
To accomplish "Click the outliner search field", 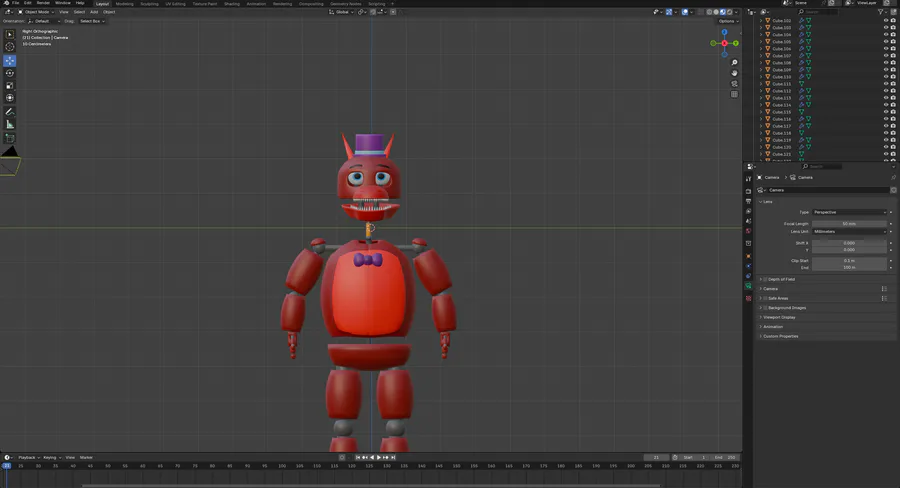I will pyautogui.click(x=817, y=11).
